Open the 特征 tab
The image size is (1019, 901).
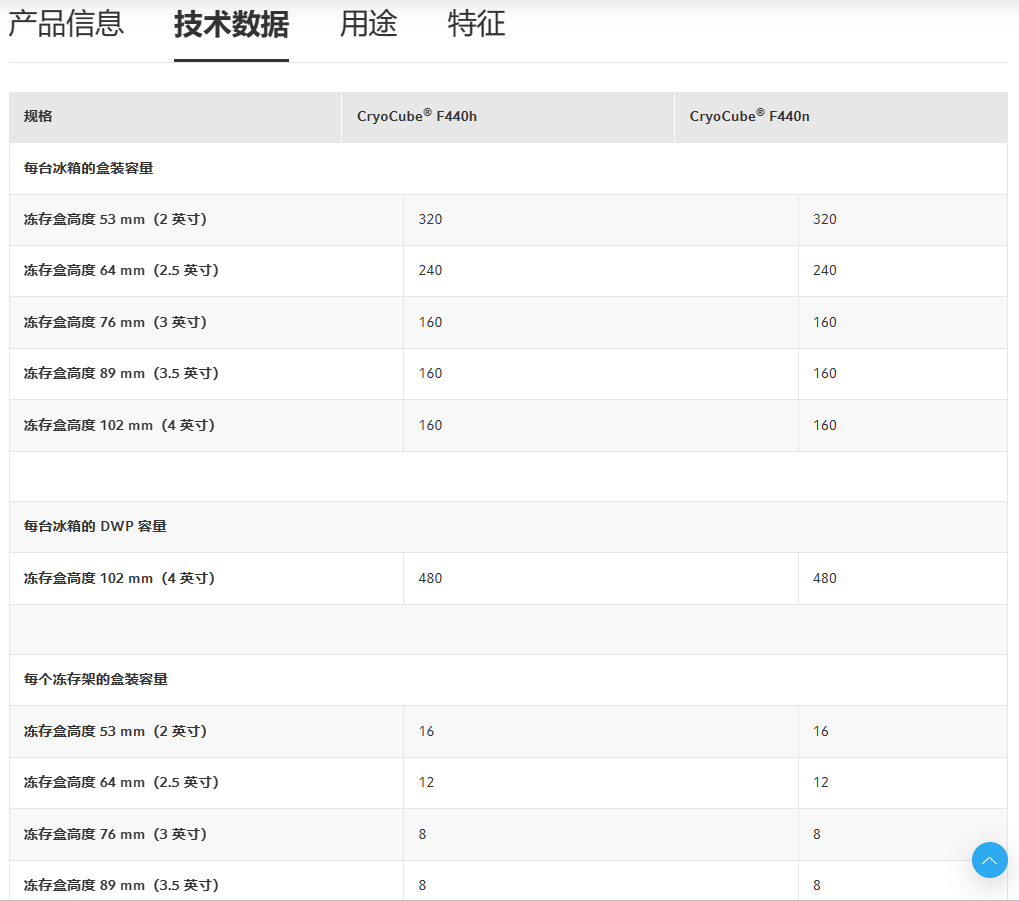pyautogui.click(x=476, y=24)
